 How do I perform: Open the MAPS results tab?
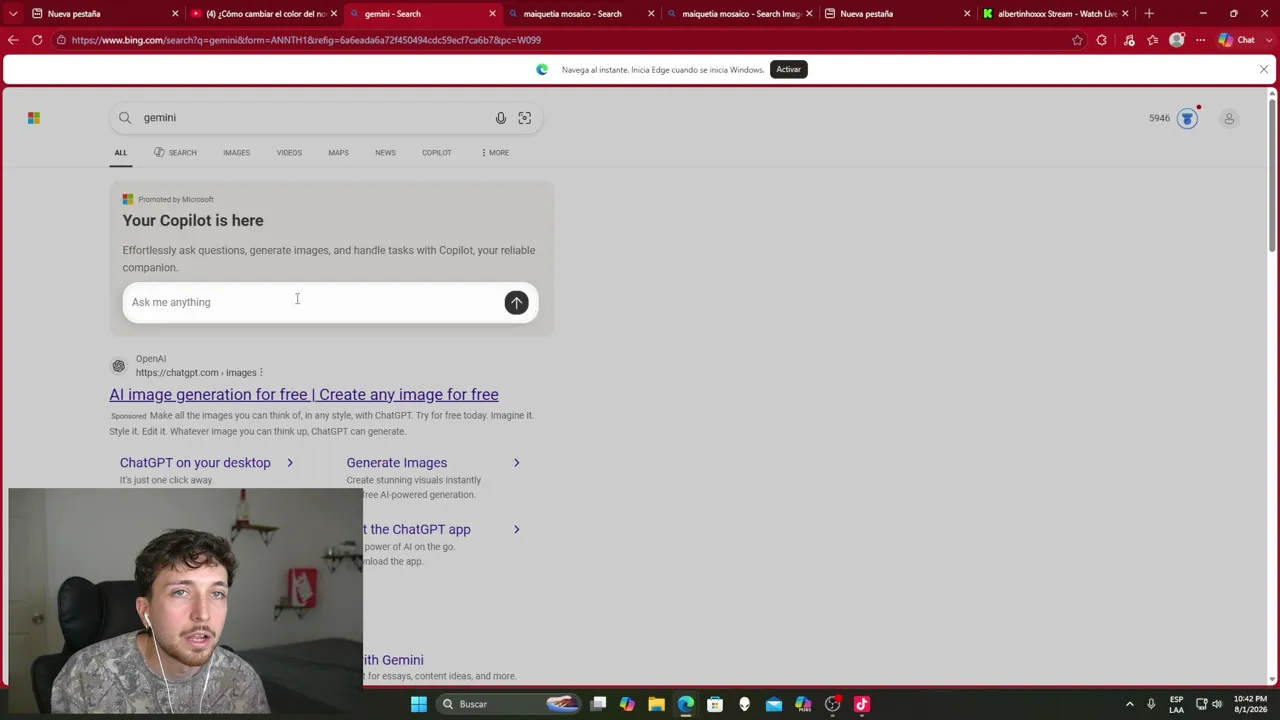pyautogui.click(x=338, y=153)
